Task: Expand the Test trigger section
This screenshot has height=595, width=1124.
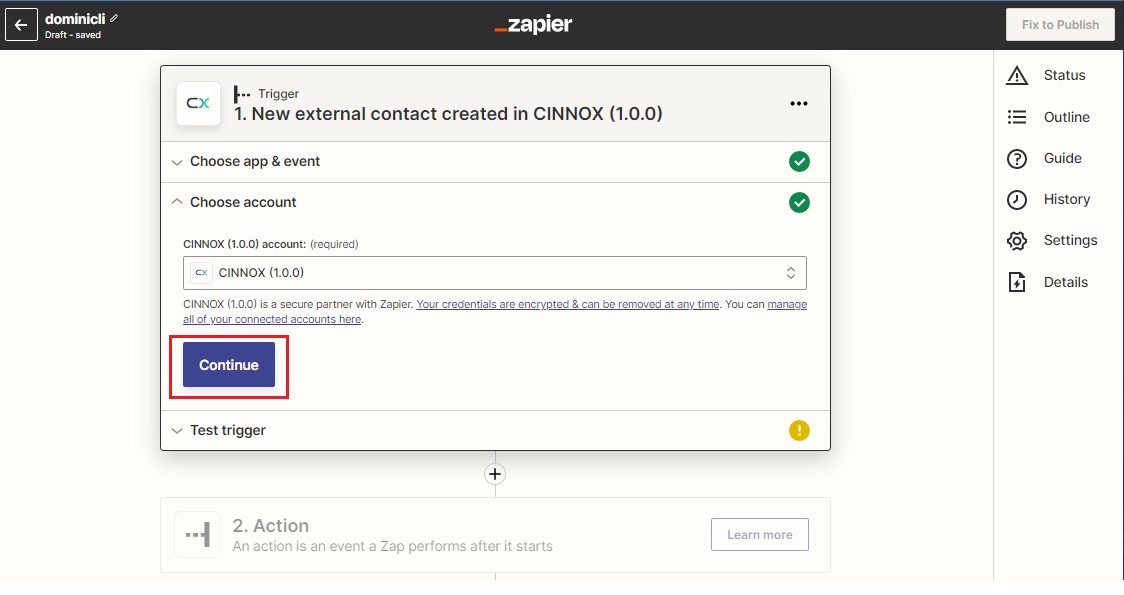Action: point(495,430)
